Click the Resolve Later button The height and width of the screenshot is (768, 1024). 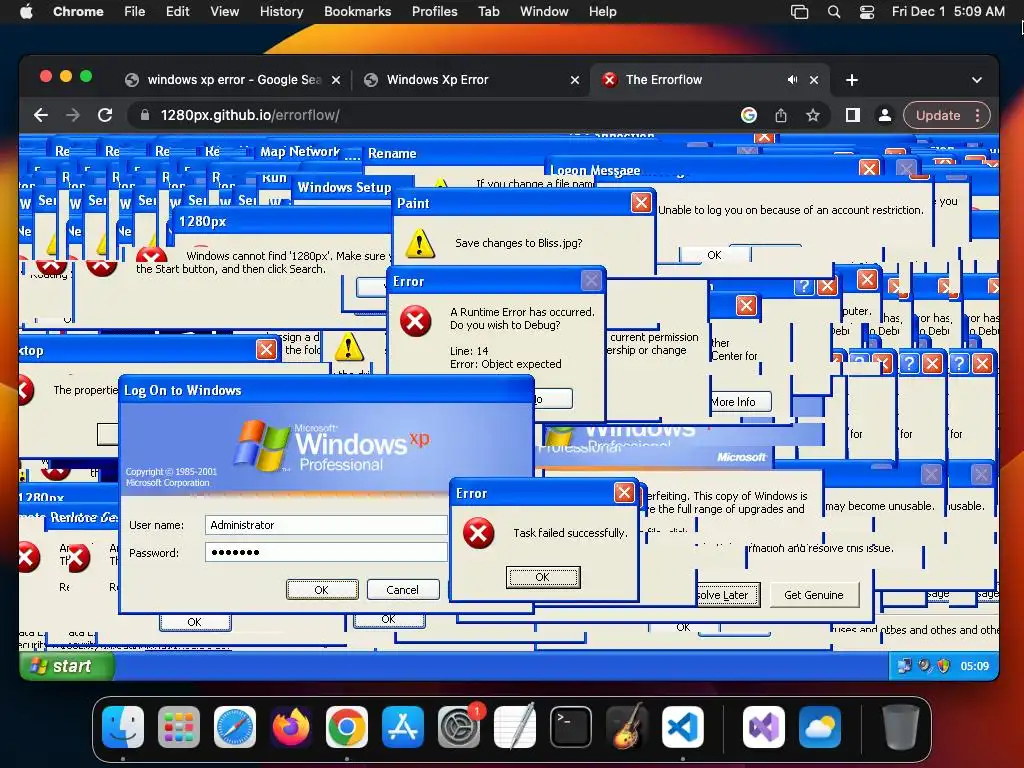(x=728, y=595)
